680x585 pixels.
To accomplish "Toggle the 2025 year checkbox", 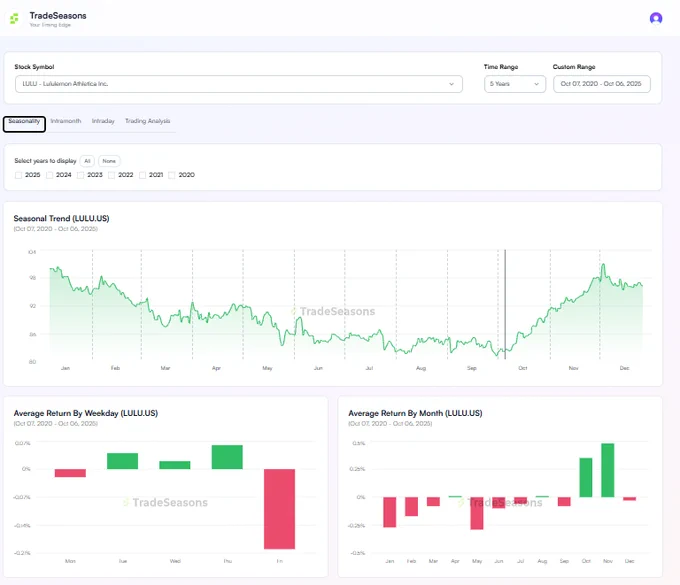I will 18,175.
